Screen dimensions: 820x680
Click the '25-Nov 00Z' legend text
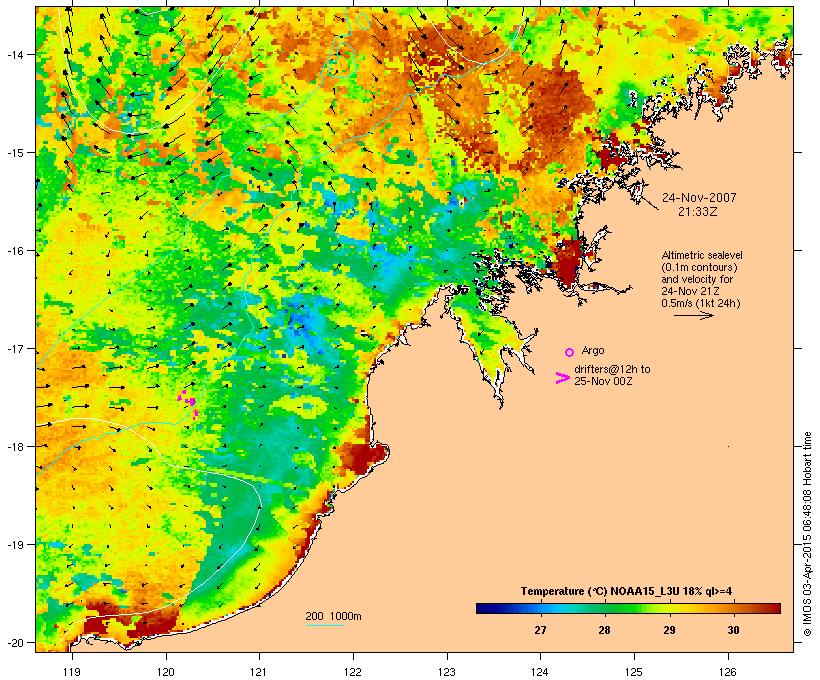point(603,381)
